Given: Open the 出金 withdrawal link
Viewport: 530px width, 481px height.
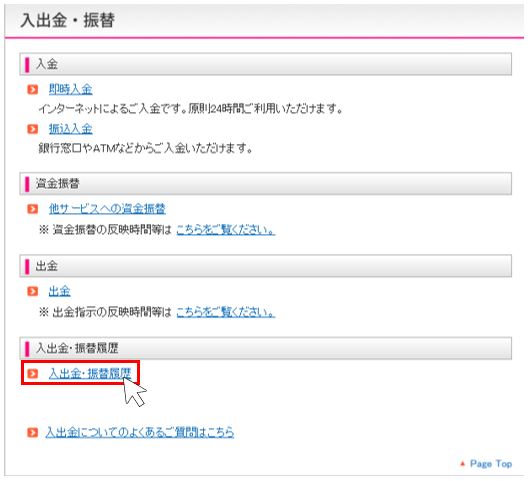Looking at the screenshot, I should pos(59,291).
